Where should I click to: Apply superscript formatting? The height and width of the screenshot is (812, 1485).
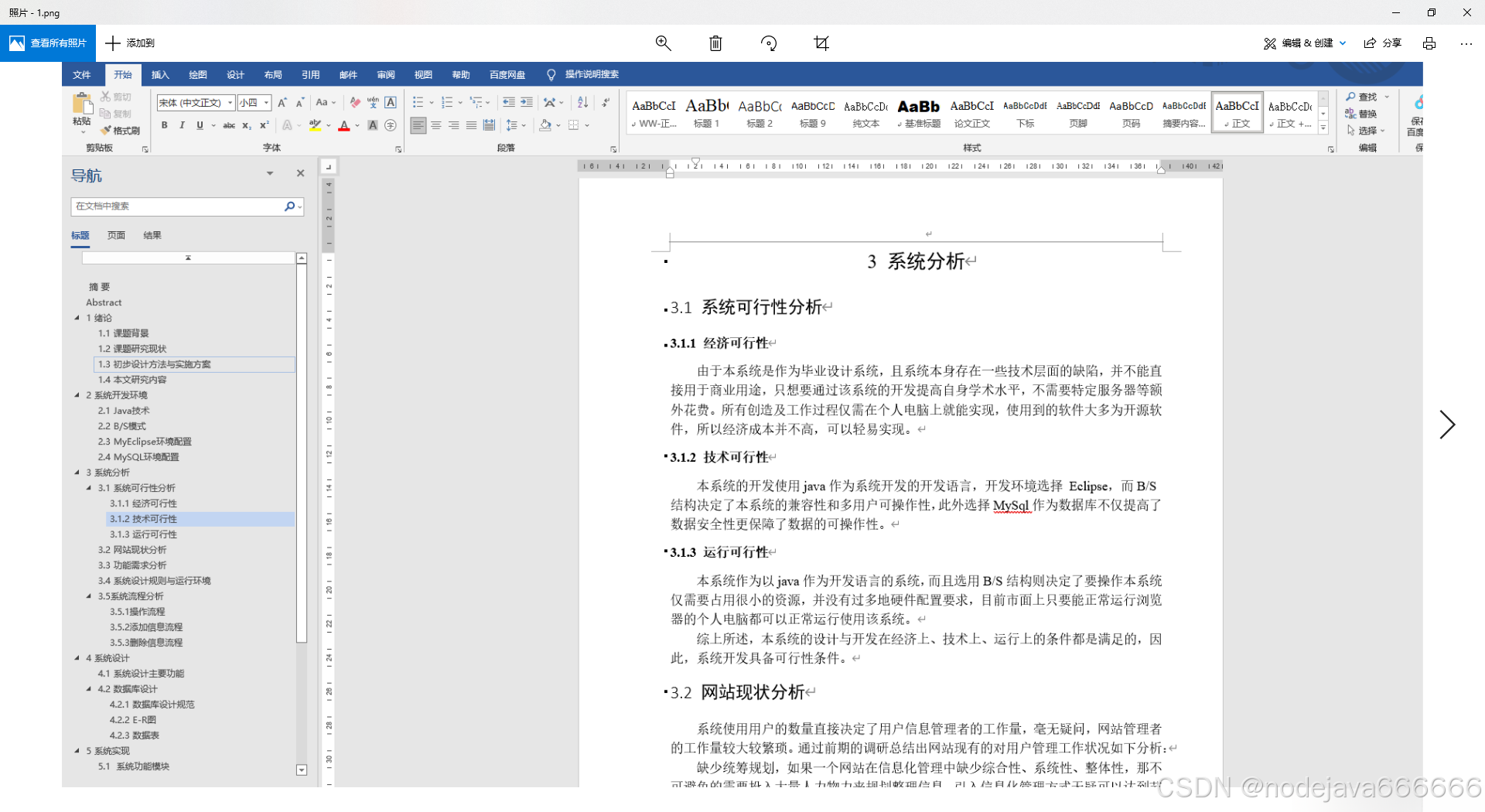click(x=265, y=125)
